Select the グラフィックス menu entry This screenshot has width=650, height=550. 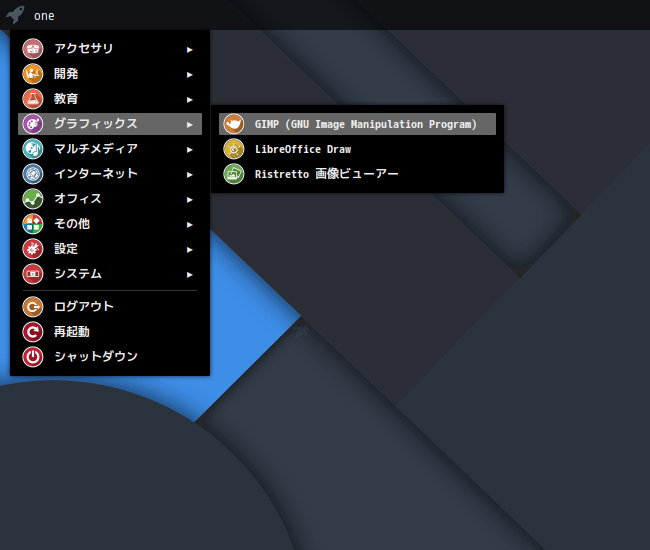coord(110,124)
